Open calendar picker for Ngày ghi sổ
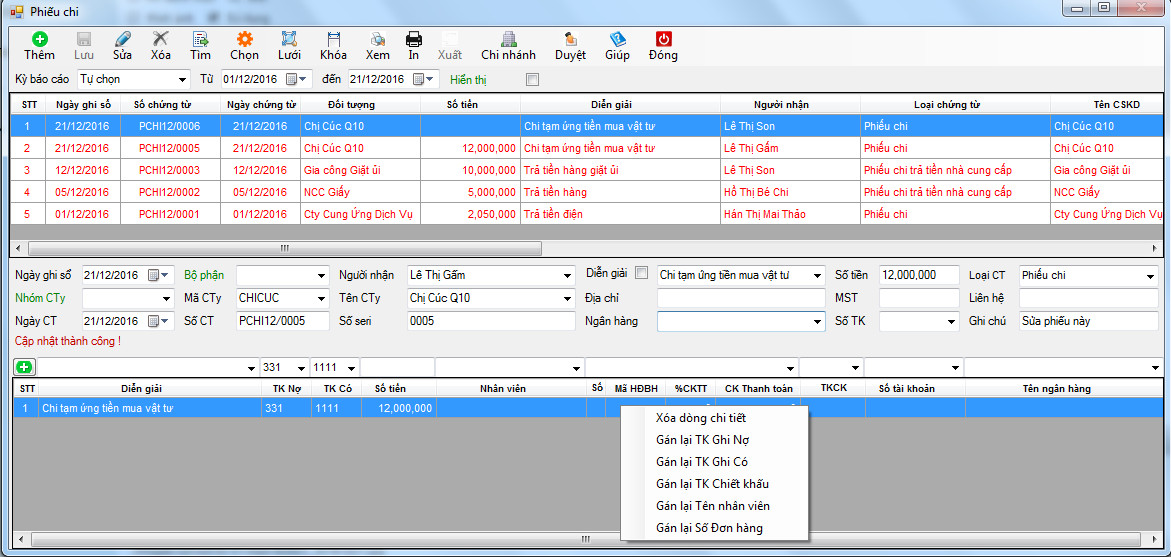Image resolution: width=1171 pixels, height=557 pixels. [x=158, y=276]
